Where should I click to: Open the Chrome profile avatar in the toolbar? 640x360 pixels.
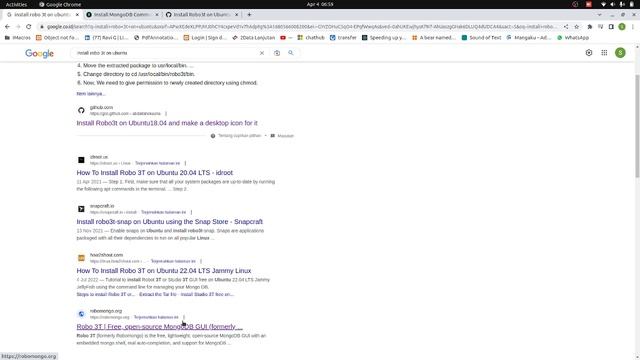(622, 27)
